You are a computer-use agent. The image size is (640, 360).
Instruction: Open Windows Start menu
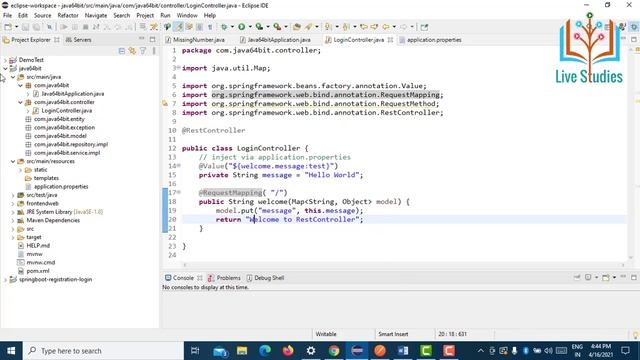[x=11, y=351]
